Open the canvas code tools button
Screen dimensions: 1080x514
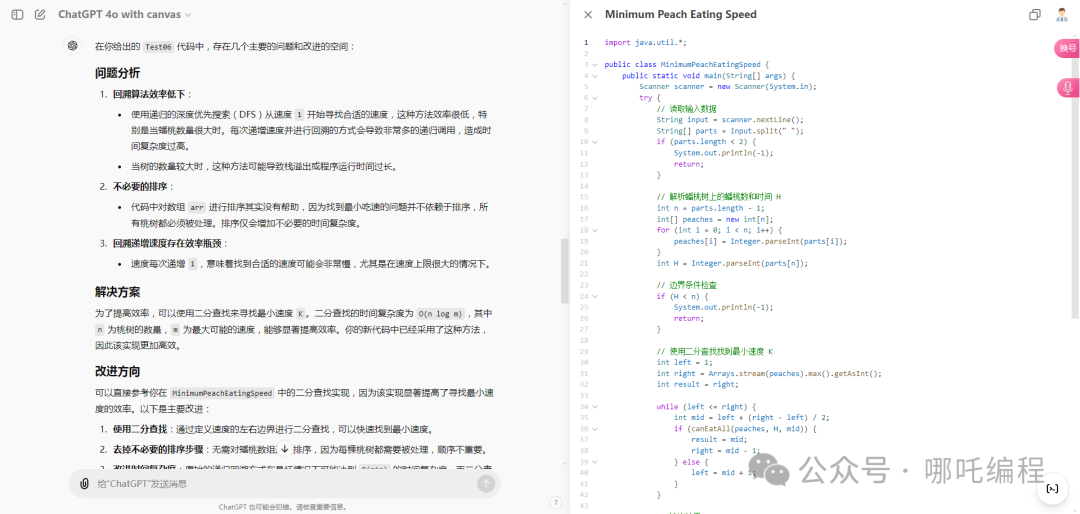1051,488
